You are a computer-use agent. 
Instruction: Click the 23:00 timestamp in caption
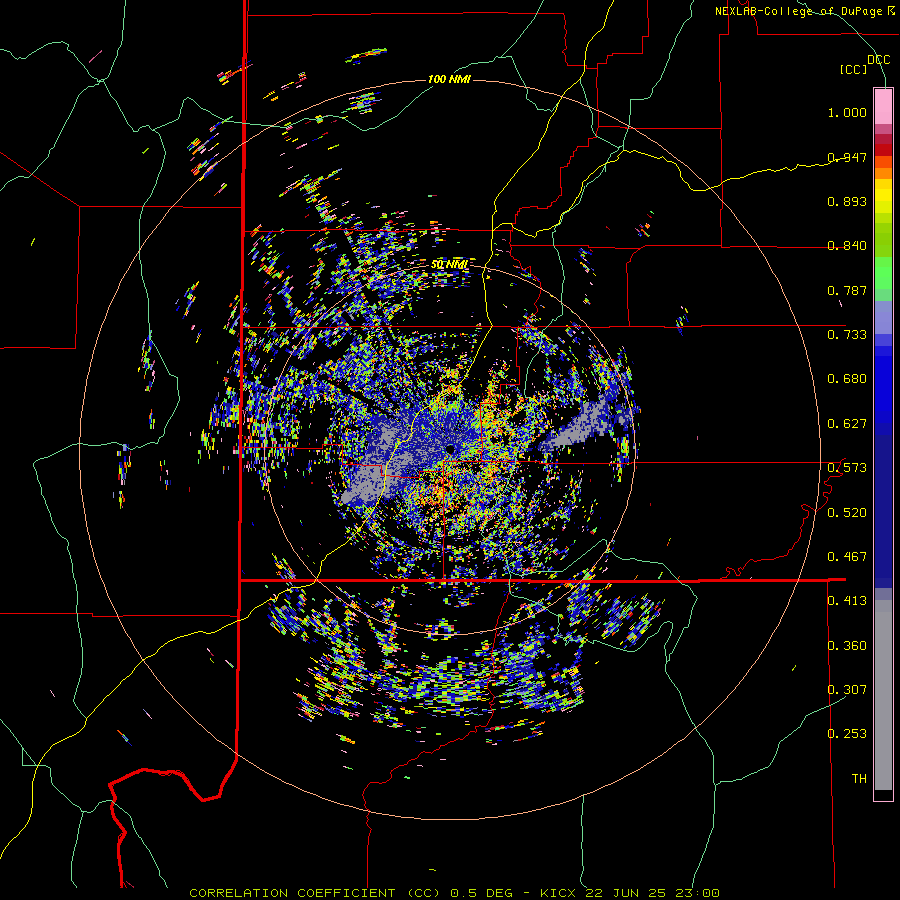pyautogui.click(x=697, y=893)
